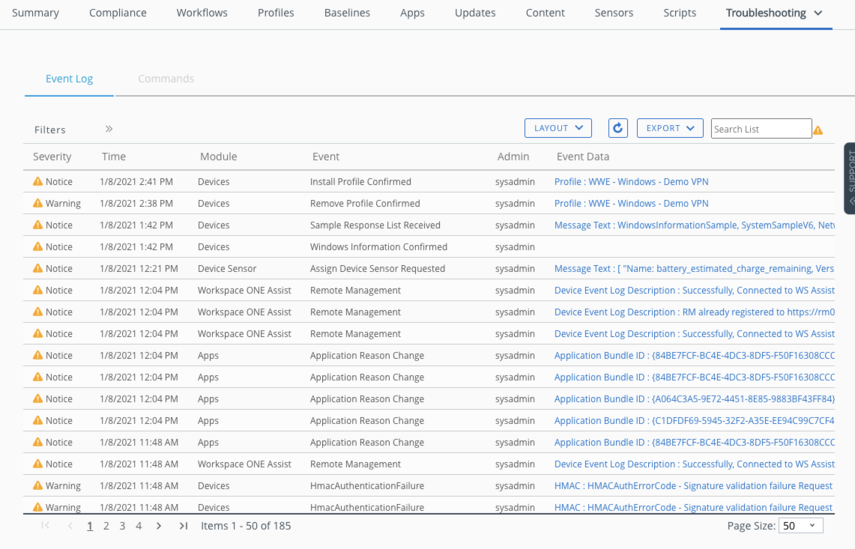The width and height of the screenshot is (855, 549).
Task: Open Install Profile Confirmed event data link
Action: (x=631, y=182)
